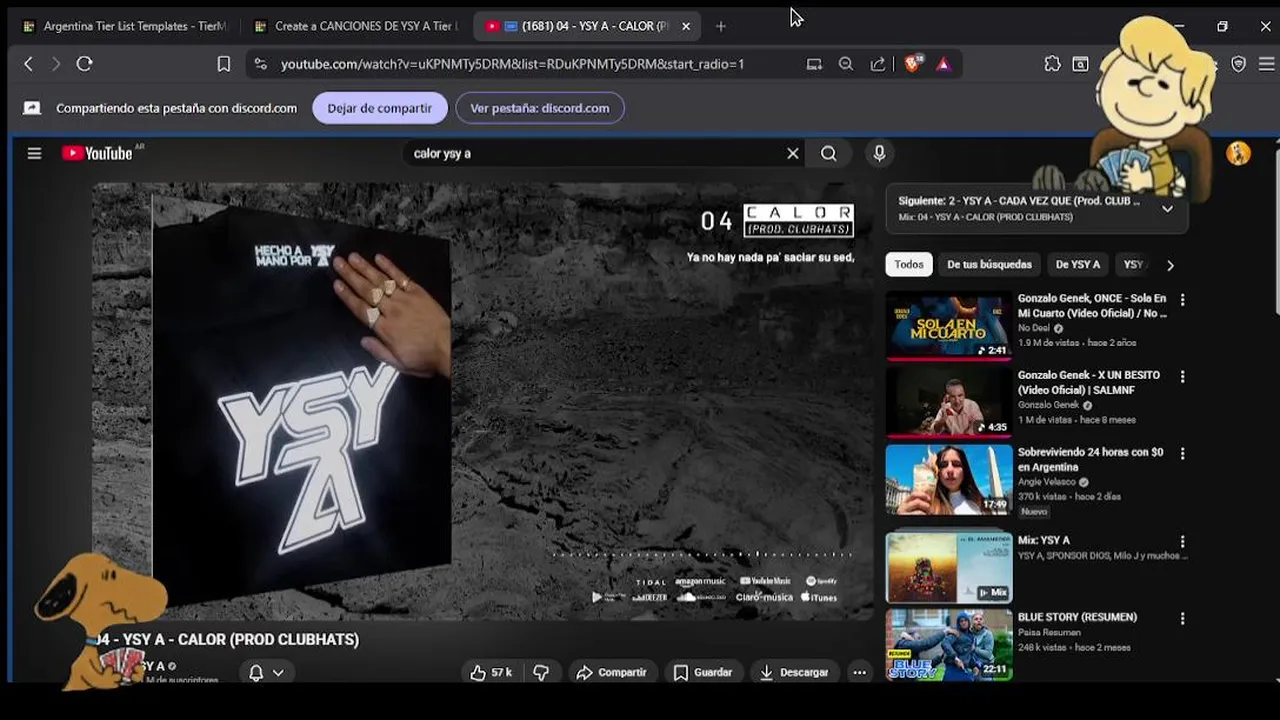Open more actions three-dot button under video
Screen dimensions: 1280x720
(859, 672)
